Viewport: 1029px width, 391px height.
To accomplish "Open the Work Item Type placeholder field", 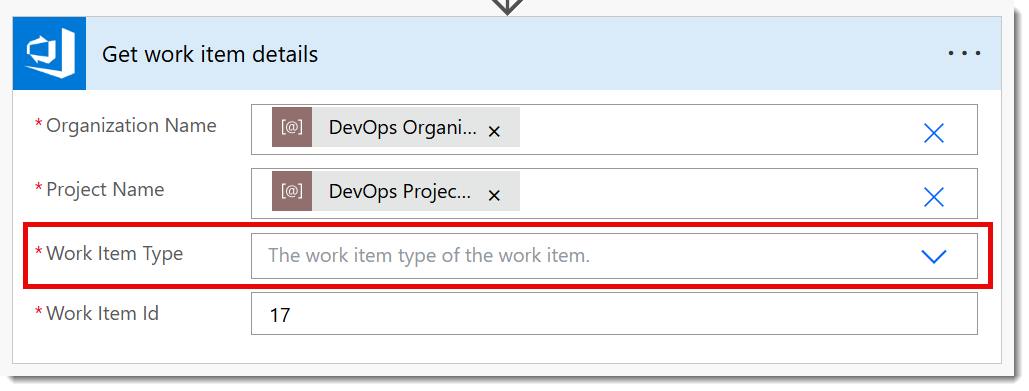I will (614, 256).
